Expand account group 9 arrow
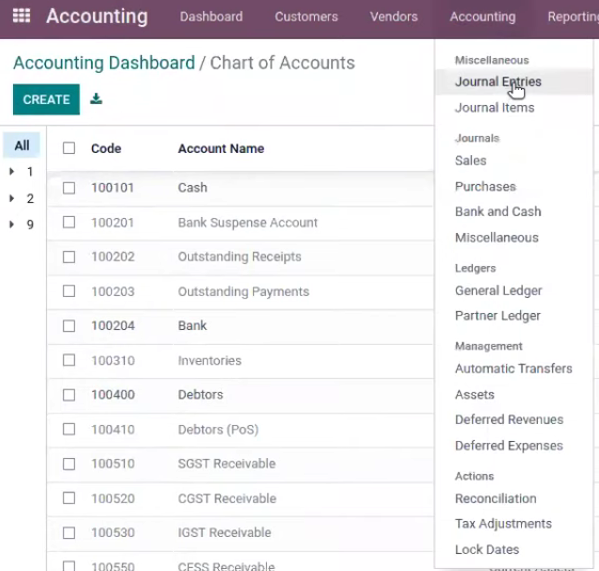This screenshot has height=571, width=599. click(x=12, y=224)
